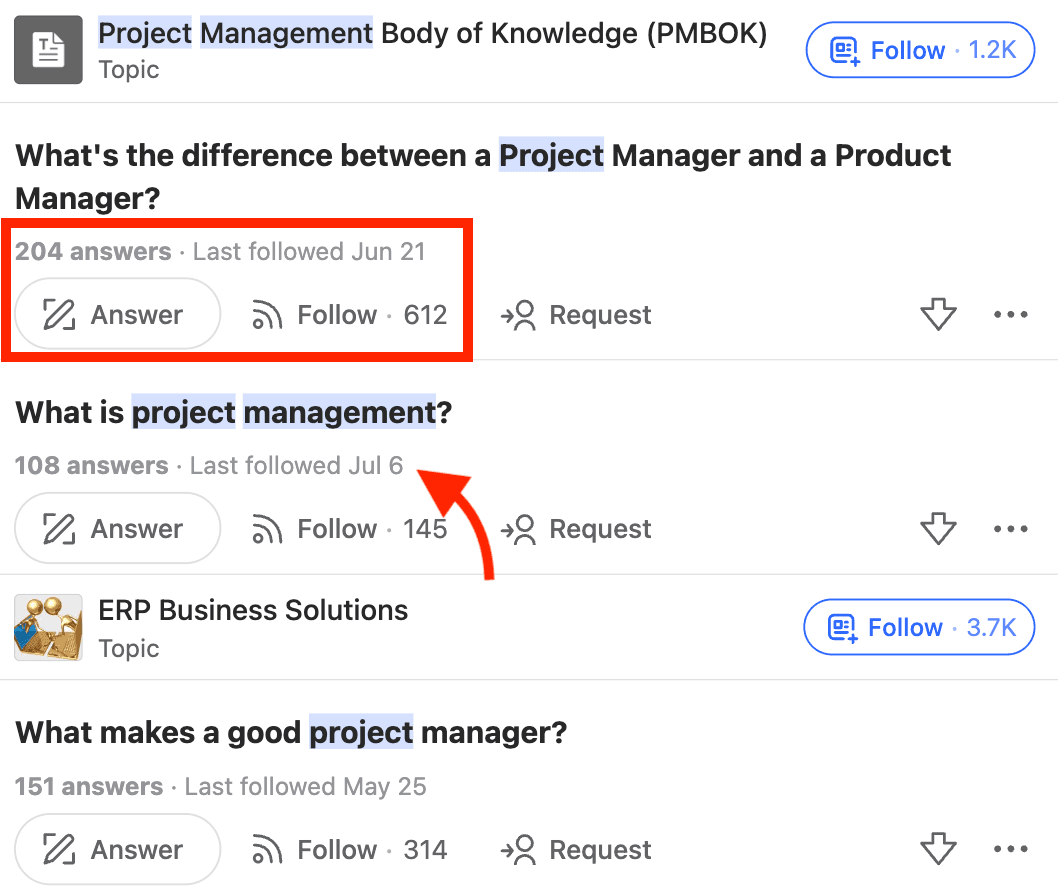Viewport: 1058px width, 892px height.
Task: Open the 'What is project management?' question
Action: coord(234,412)
